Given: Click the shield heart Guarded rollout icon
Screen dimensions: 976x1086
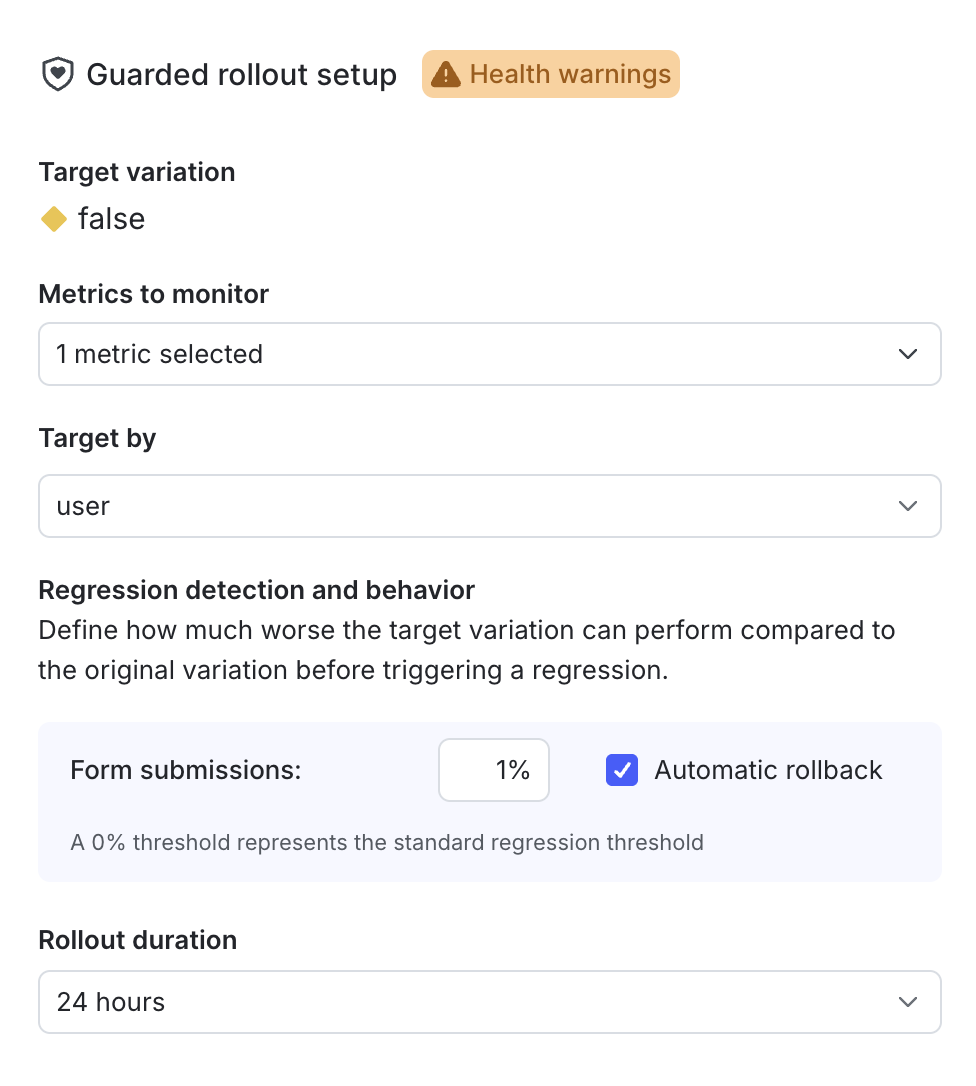Looking at the screenshot, I should tap(58, 75).
